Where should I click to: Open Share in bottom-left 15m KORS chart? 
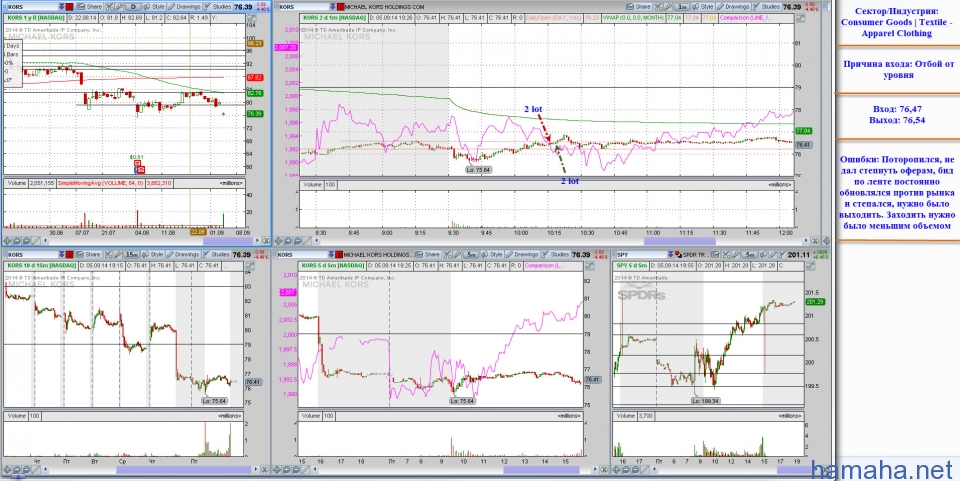coord(88,255)
